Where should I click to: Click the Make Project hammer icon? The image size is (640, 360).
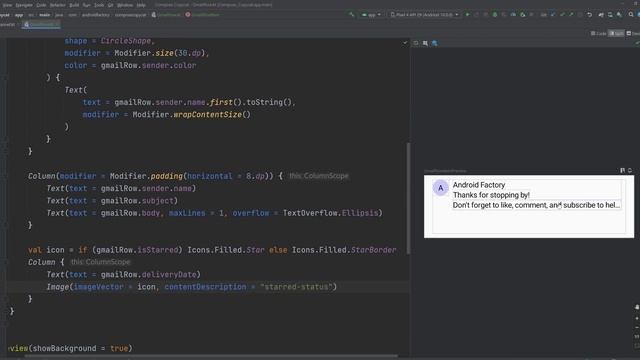pyautogui.click(x=351, y=15)
